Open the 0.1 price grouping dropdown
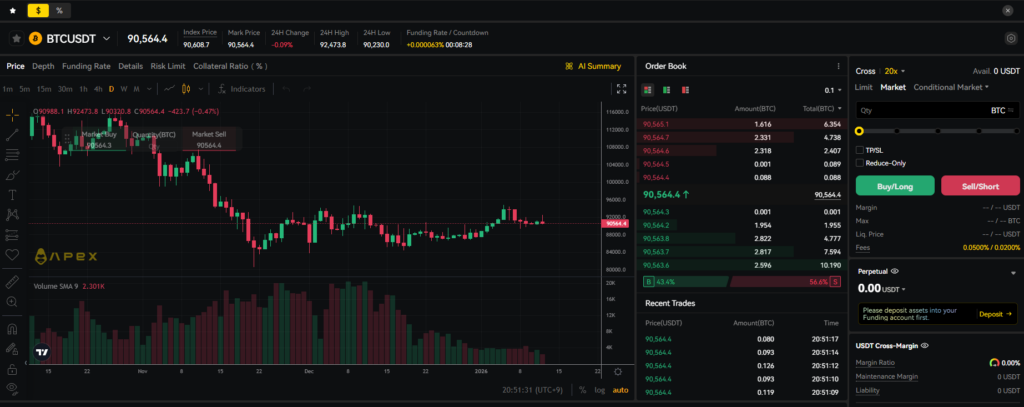 (833, 90)
